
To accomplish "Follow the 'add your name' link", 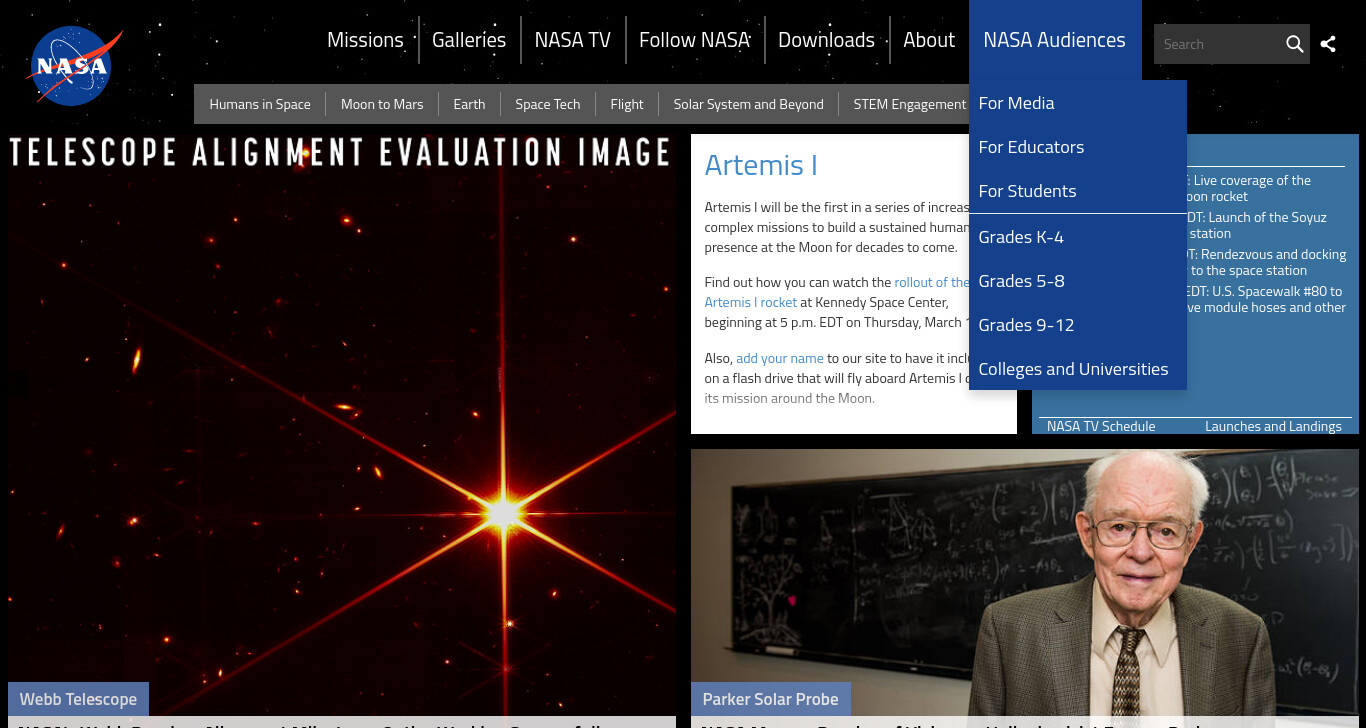I will click(780, 358).
